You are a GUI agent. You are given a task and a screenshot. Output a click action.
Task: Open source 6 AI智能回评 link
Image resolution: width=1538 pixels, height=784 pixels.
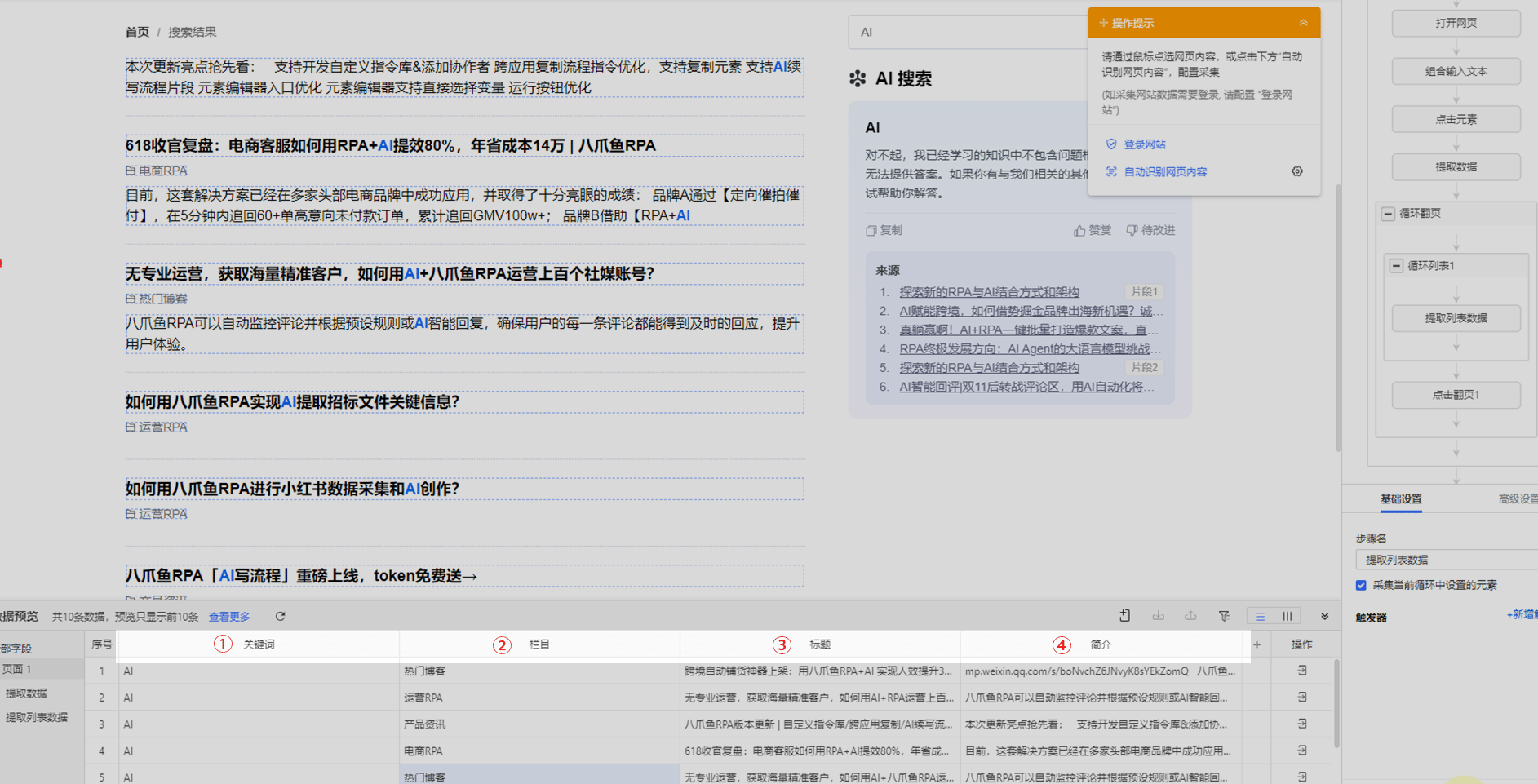(1026, 387)
